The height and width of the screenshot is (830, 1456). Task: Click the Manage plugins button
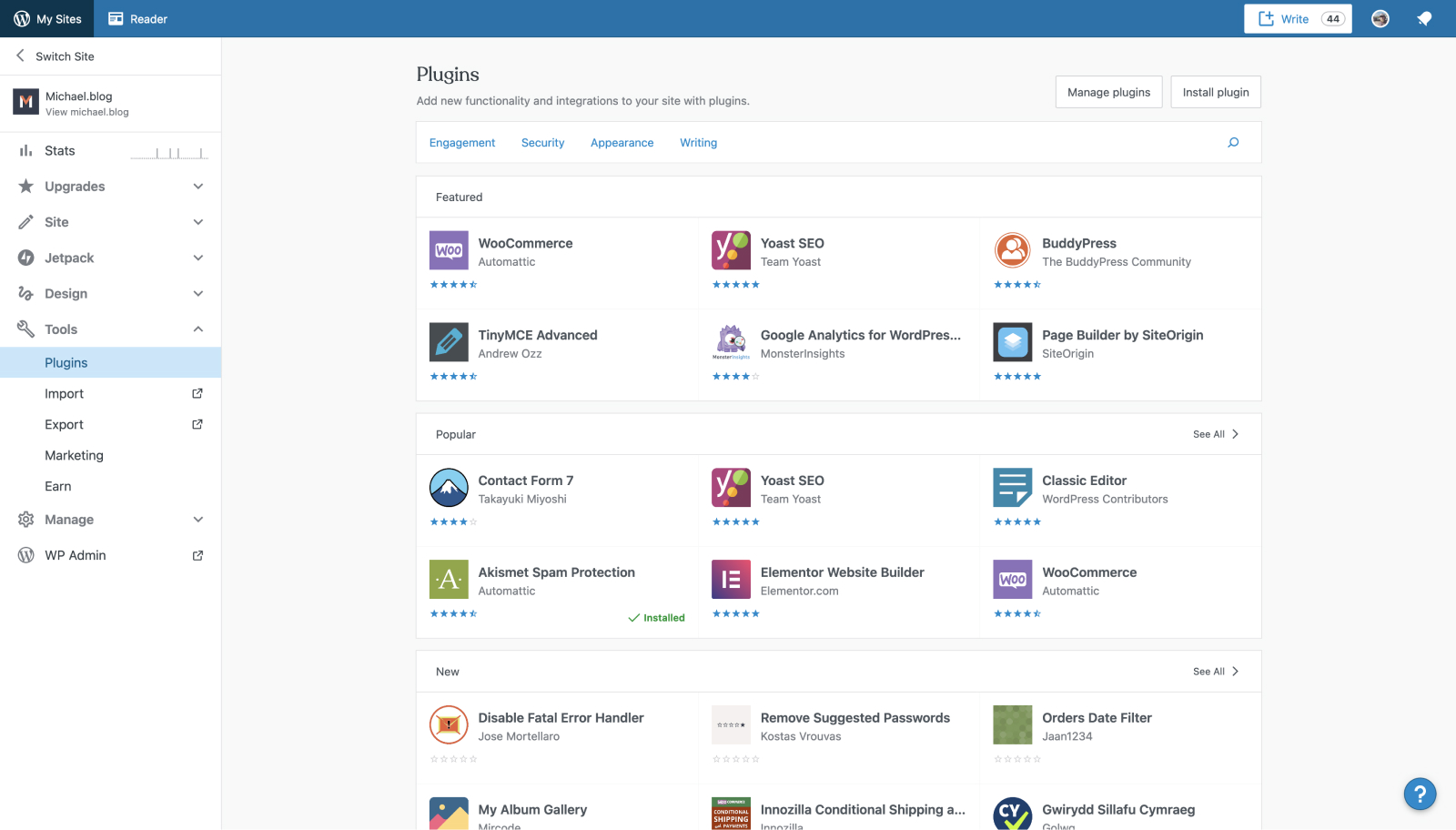click(x=1108, y=92)
